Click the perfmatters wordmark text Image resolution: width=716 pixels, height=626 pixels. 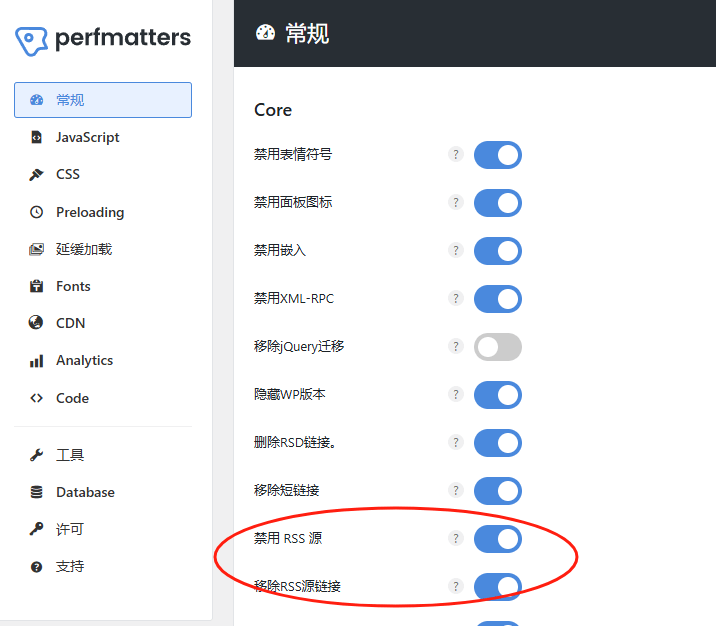pyautogui.click(x=123, y=38)
